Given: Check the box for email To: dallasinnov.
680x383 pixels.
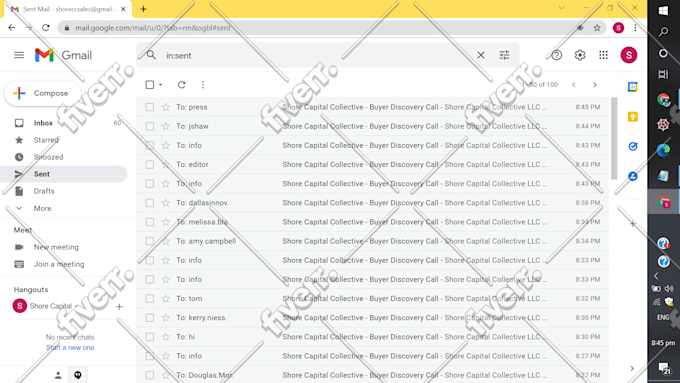Looking at the screenshot, I should (x=150, y=203).
